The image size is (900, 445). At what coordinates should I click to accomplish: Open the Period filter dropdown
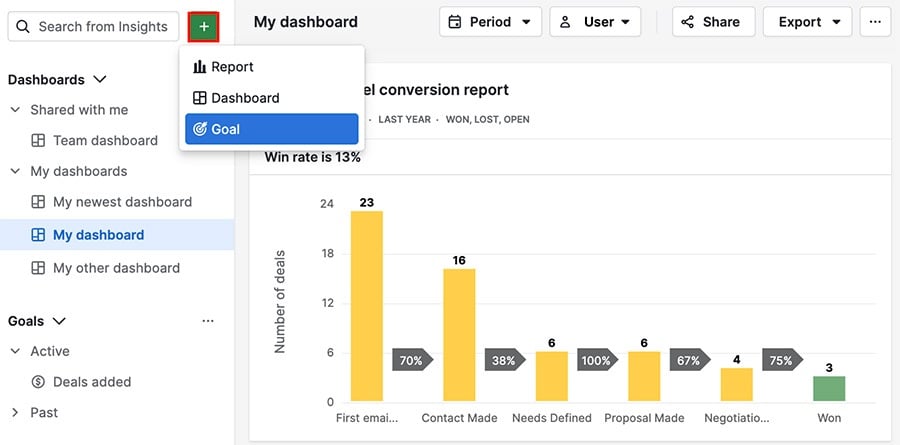pos(490,22)
